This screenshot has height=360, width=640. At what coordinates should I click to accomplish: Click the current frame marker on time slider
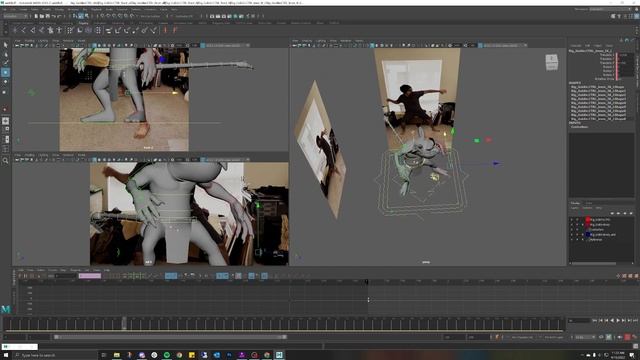[124, 322]
